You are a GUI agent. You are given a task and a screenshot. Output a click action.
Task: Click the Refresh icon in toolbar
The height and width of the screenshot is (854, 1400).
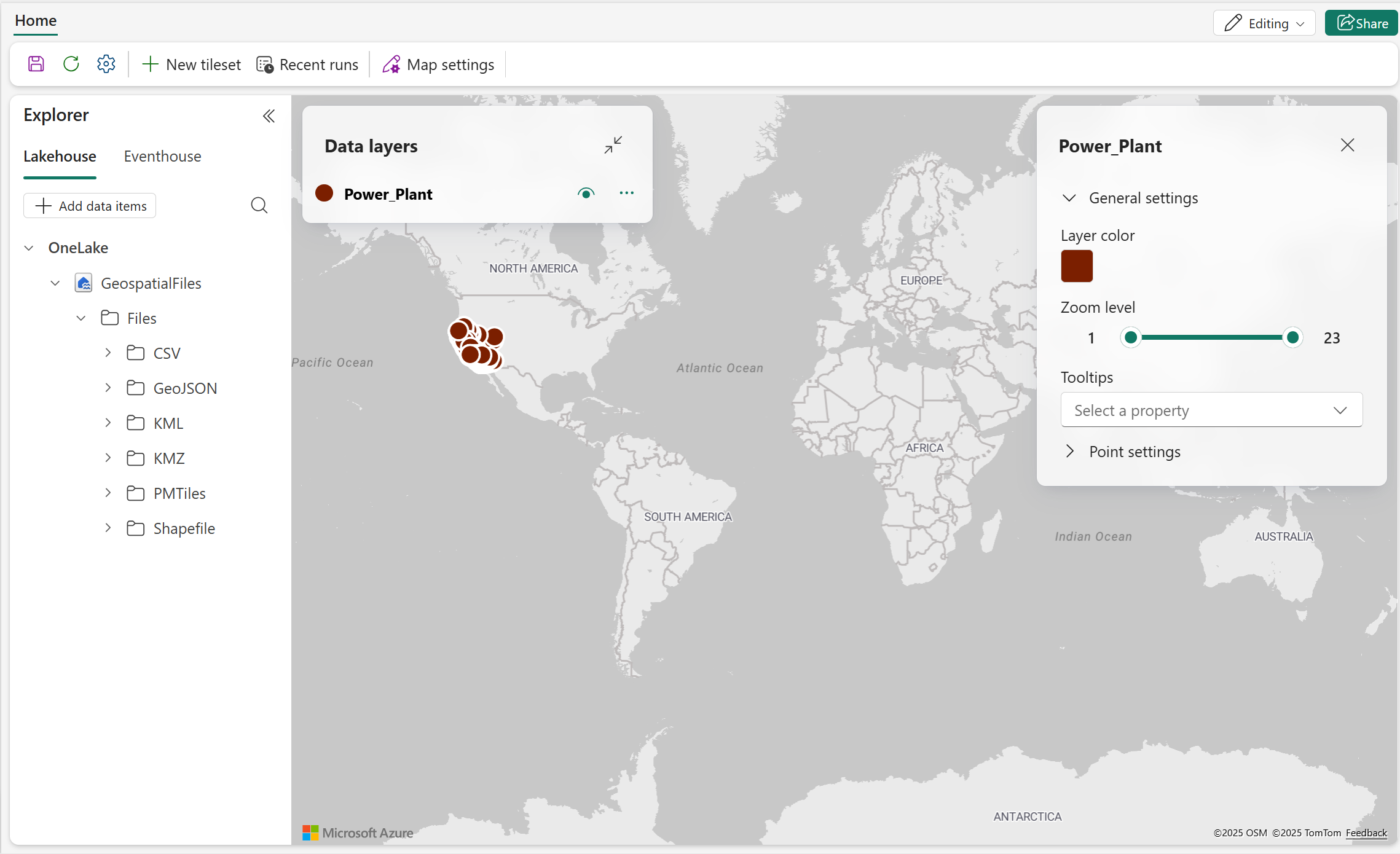click(x=71, y=64)
